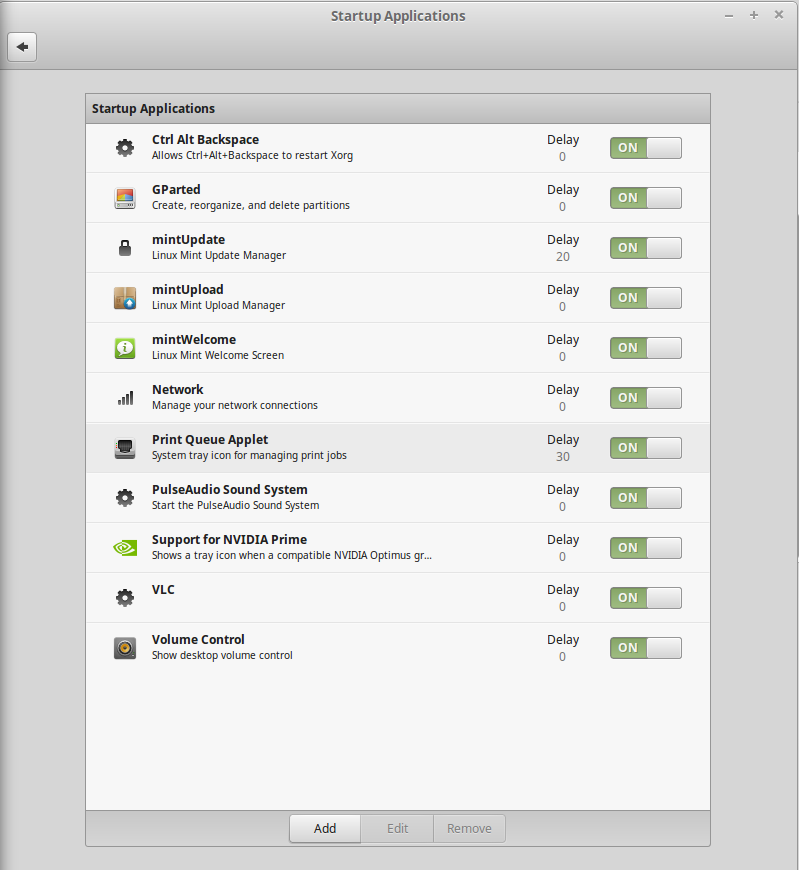The image size is (799, 870).
Task: Click the mintWelcome green chat icon
Action: (x=124, y=348)
